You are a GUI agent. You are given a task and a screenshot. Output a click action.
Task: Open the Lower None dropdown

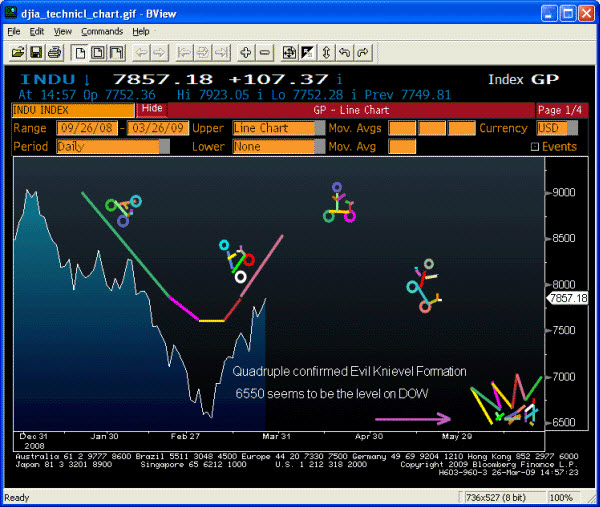coord(319,147)
